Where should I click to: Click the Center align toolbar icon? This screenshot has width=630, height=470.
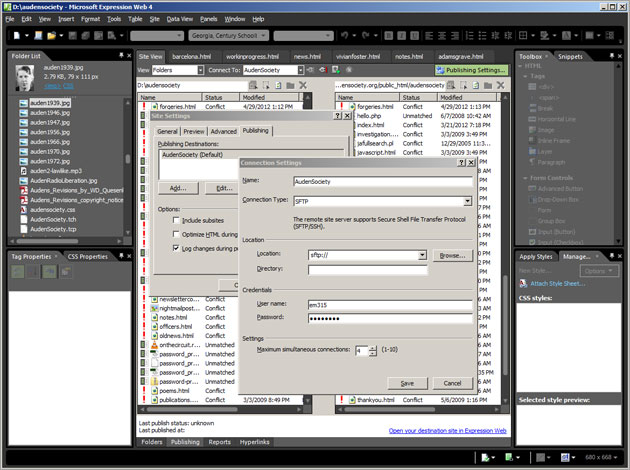[442, 36]
